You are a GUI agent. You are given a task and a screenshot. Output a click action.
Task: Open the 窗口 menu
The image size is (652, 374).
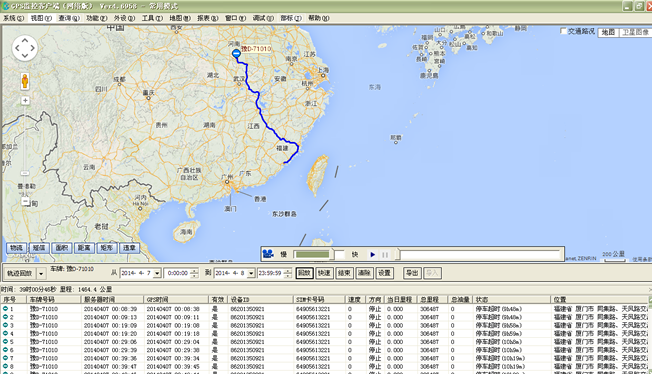235,18
